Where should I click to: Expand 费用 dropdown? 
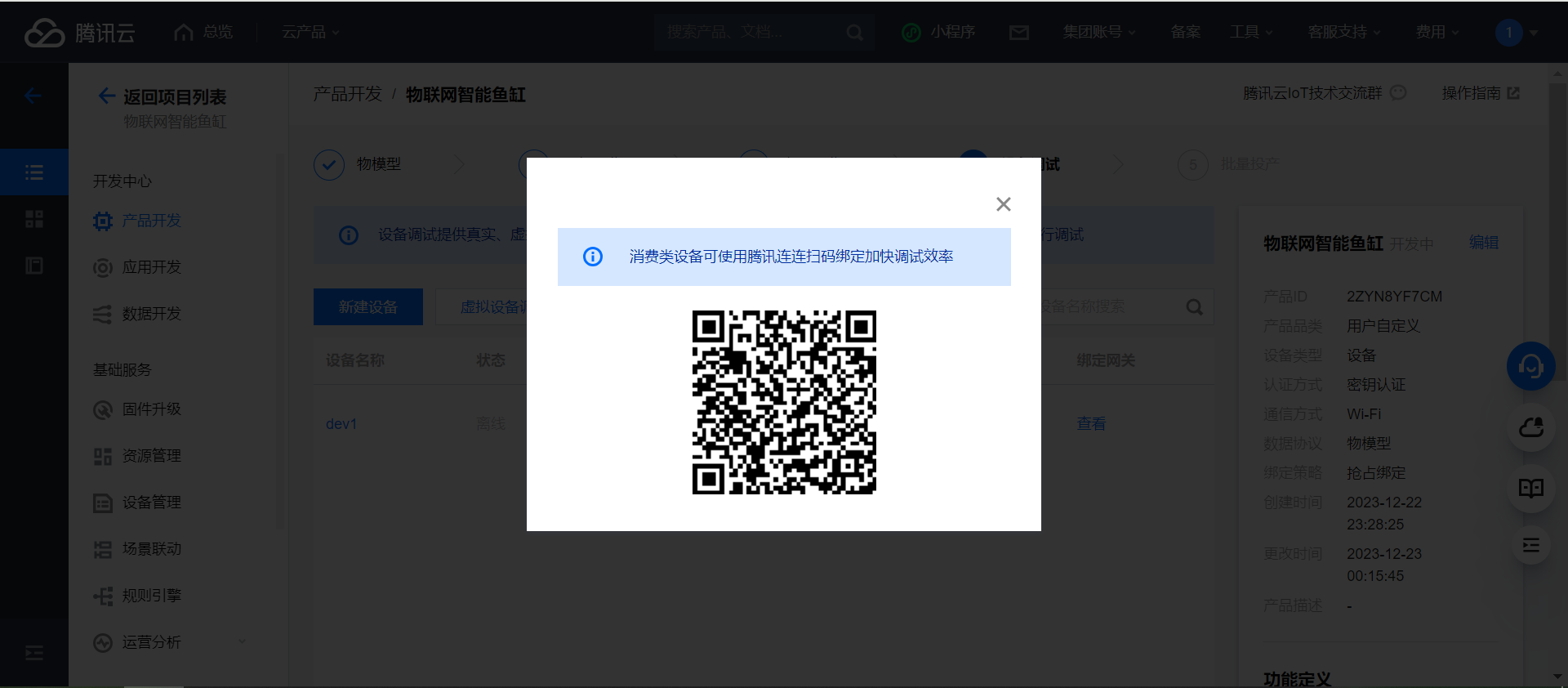click(x=1437, y=32)
